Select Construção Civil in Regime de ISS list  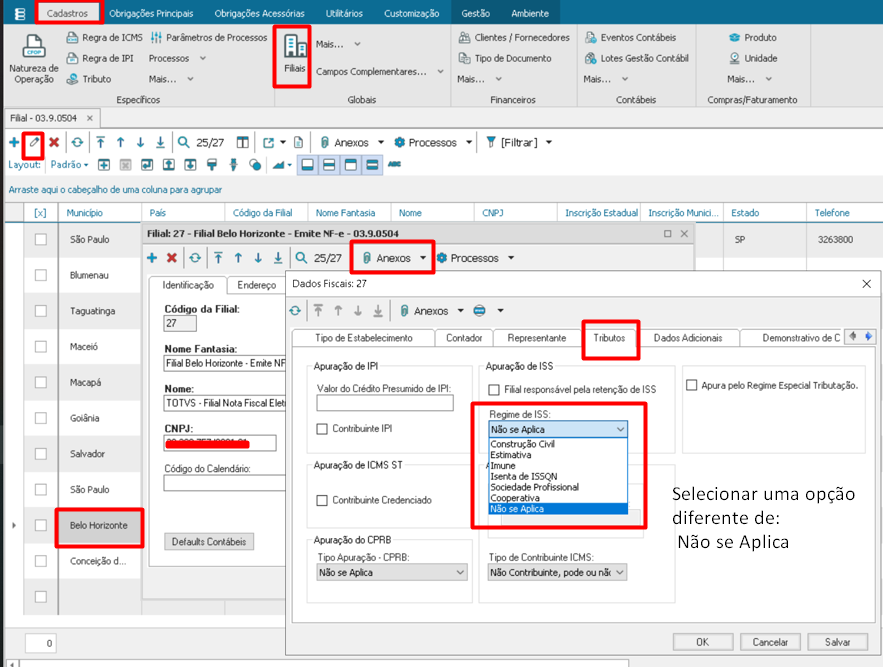point(558,444)
